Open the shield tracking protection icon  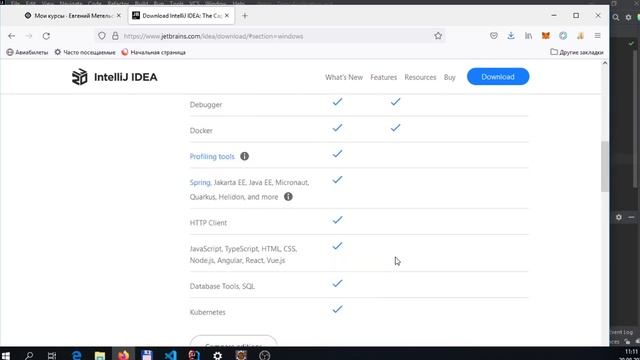coord(102,36)
